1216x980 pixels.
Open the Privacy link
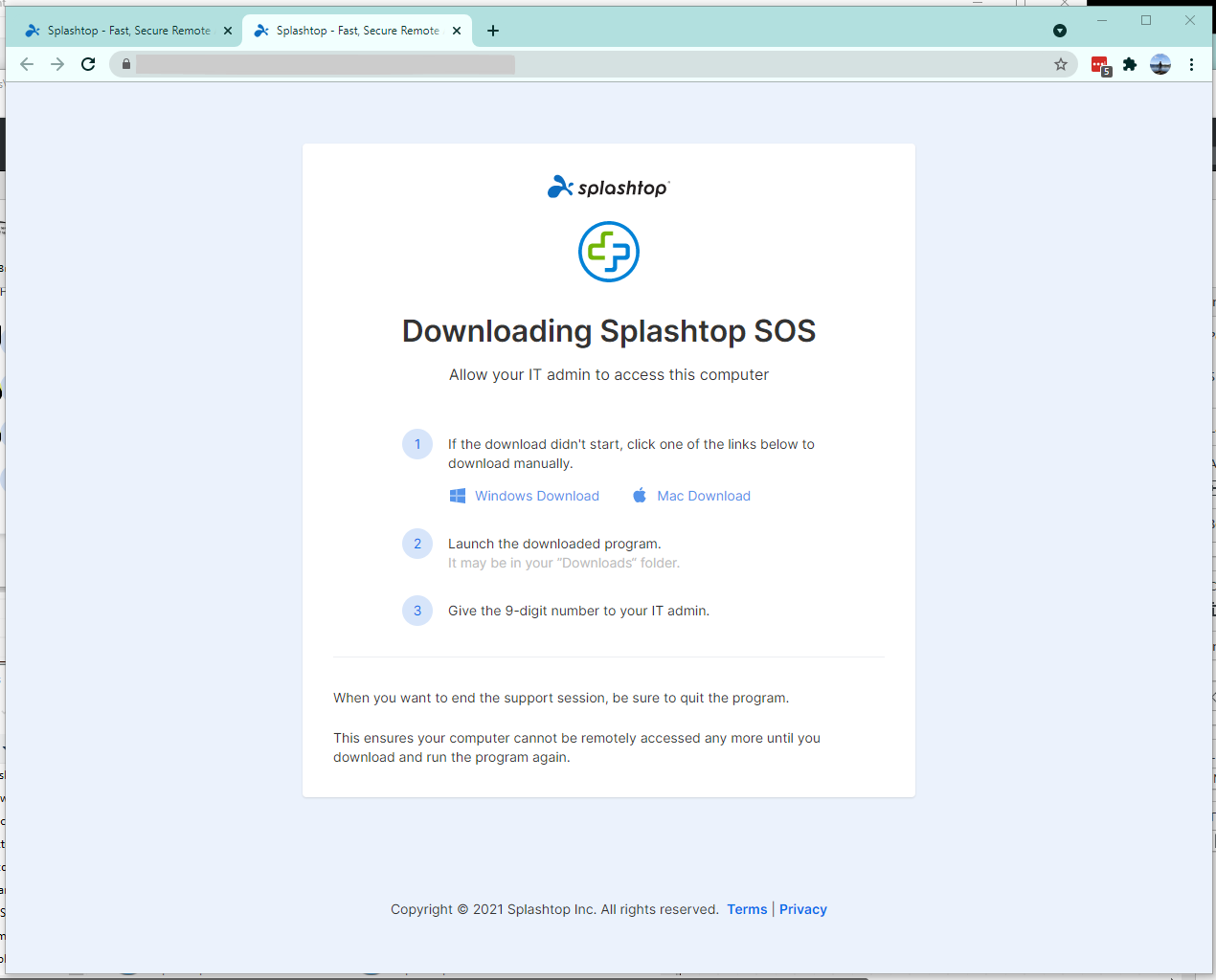[803, 909]
